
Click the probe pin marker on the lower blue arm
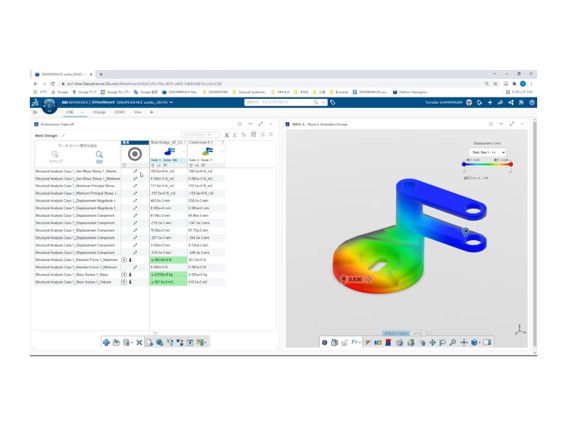466,232
